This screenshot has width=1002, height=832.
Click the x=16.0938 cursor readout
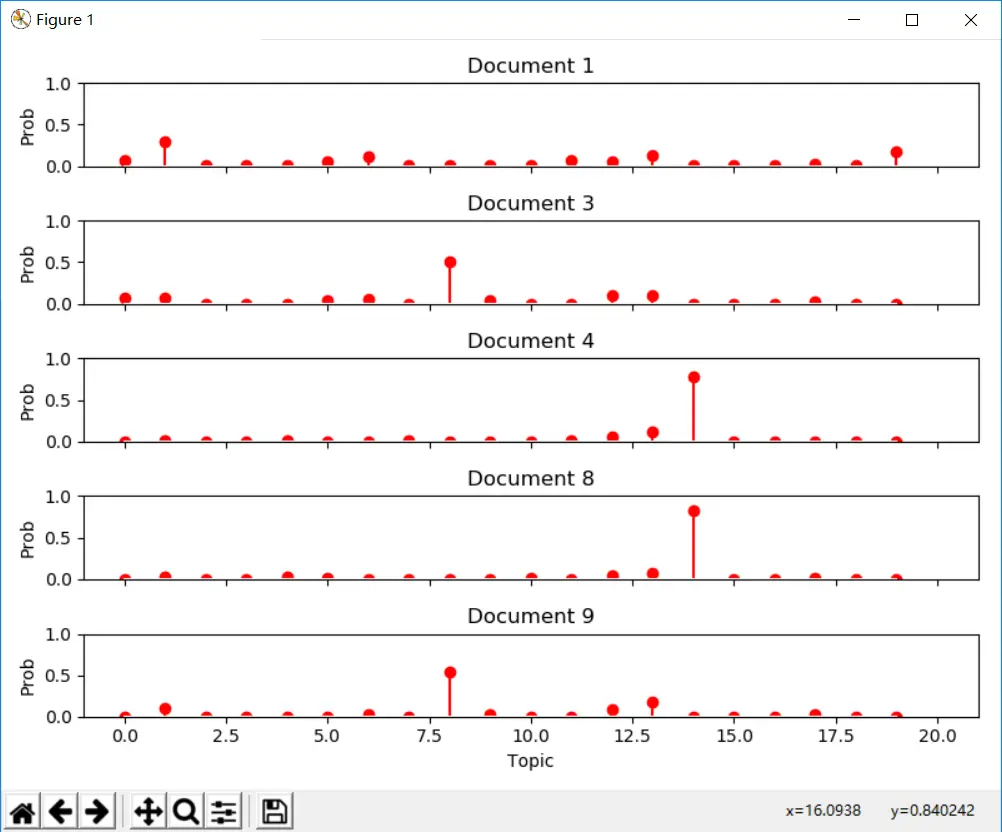823,810
